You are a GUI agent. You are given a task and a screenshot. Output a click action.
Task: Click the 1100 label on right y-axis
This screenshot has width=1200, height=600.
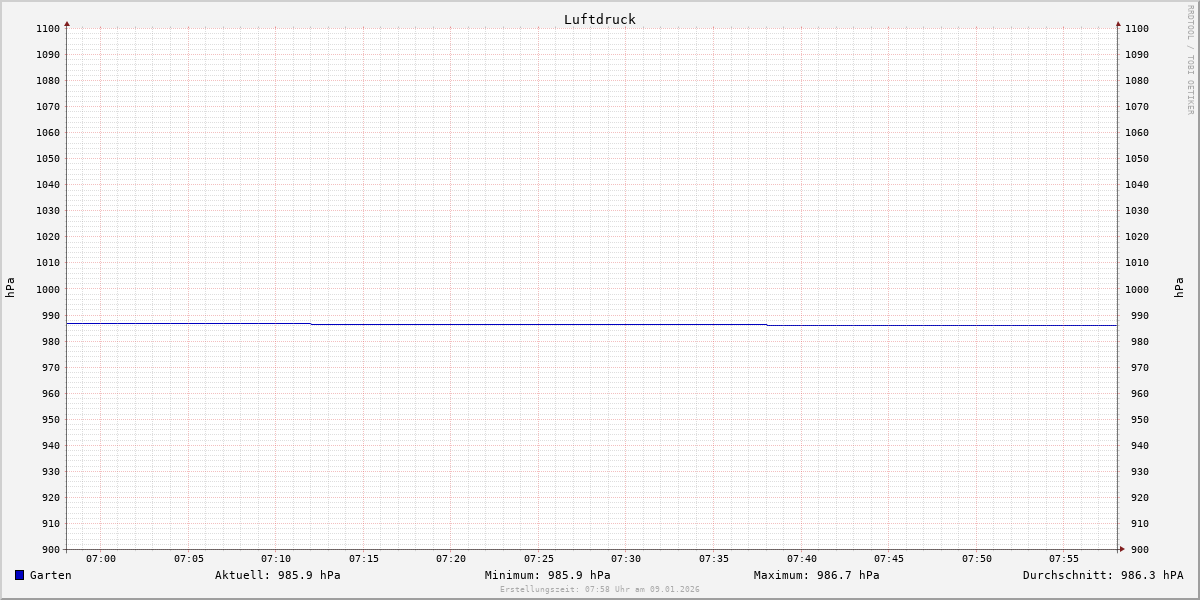[1136, 29]
